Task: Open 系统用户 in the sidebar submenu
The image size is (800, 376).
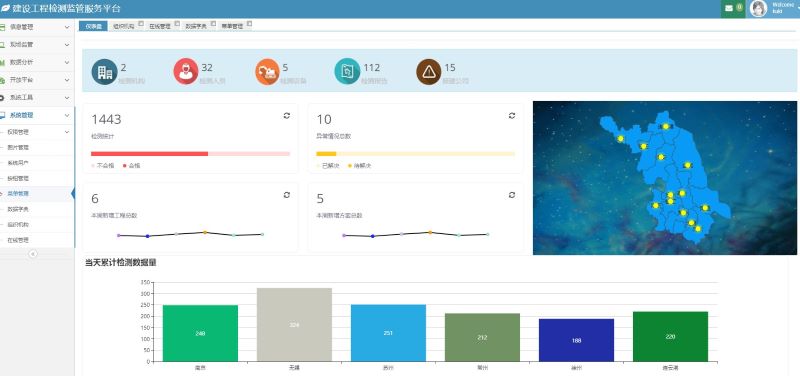Action: tap(18, 163)
